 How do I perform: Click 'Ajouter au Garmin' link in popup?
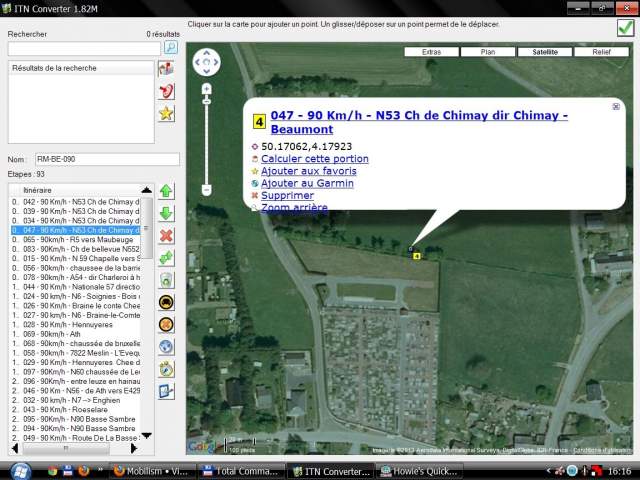tap(304, 184)
